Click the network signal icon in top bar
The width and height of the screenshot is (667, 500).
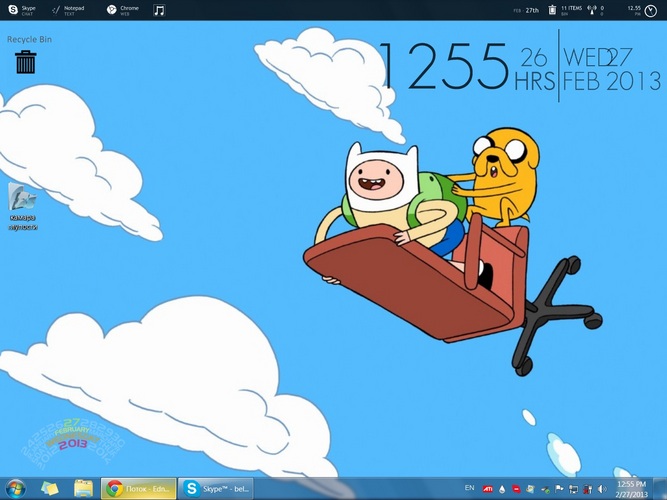click(592, 10)
